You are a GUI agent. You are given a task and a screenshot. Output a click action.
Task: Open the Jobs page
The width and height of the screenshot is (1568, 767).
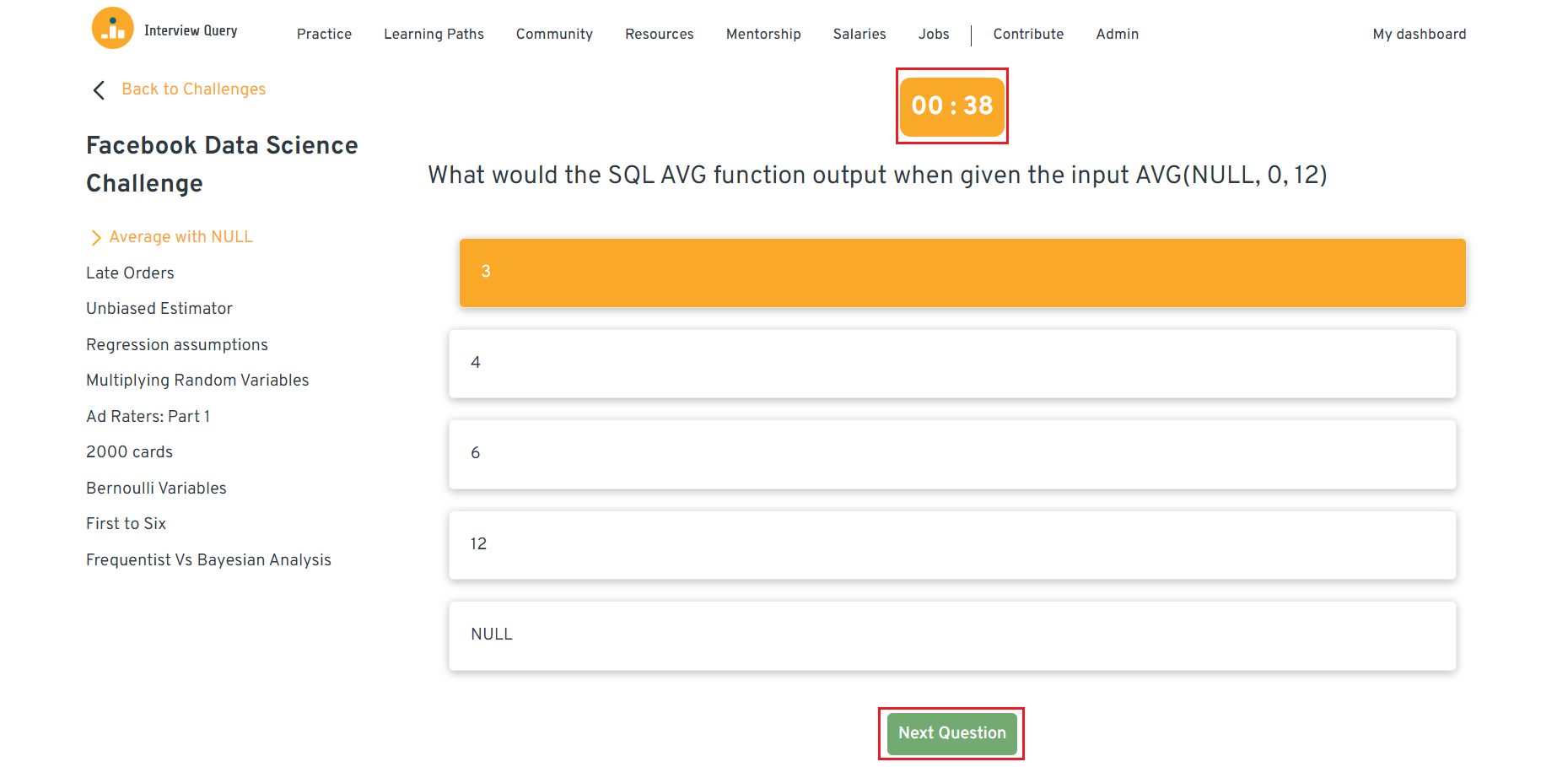934,34
